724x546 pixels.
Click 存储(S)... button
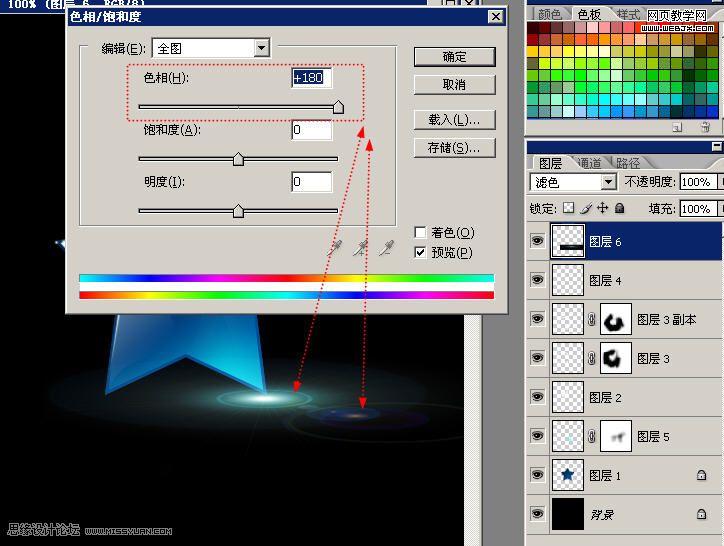454,148
